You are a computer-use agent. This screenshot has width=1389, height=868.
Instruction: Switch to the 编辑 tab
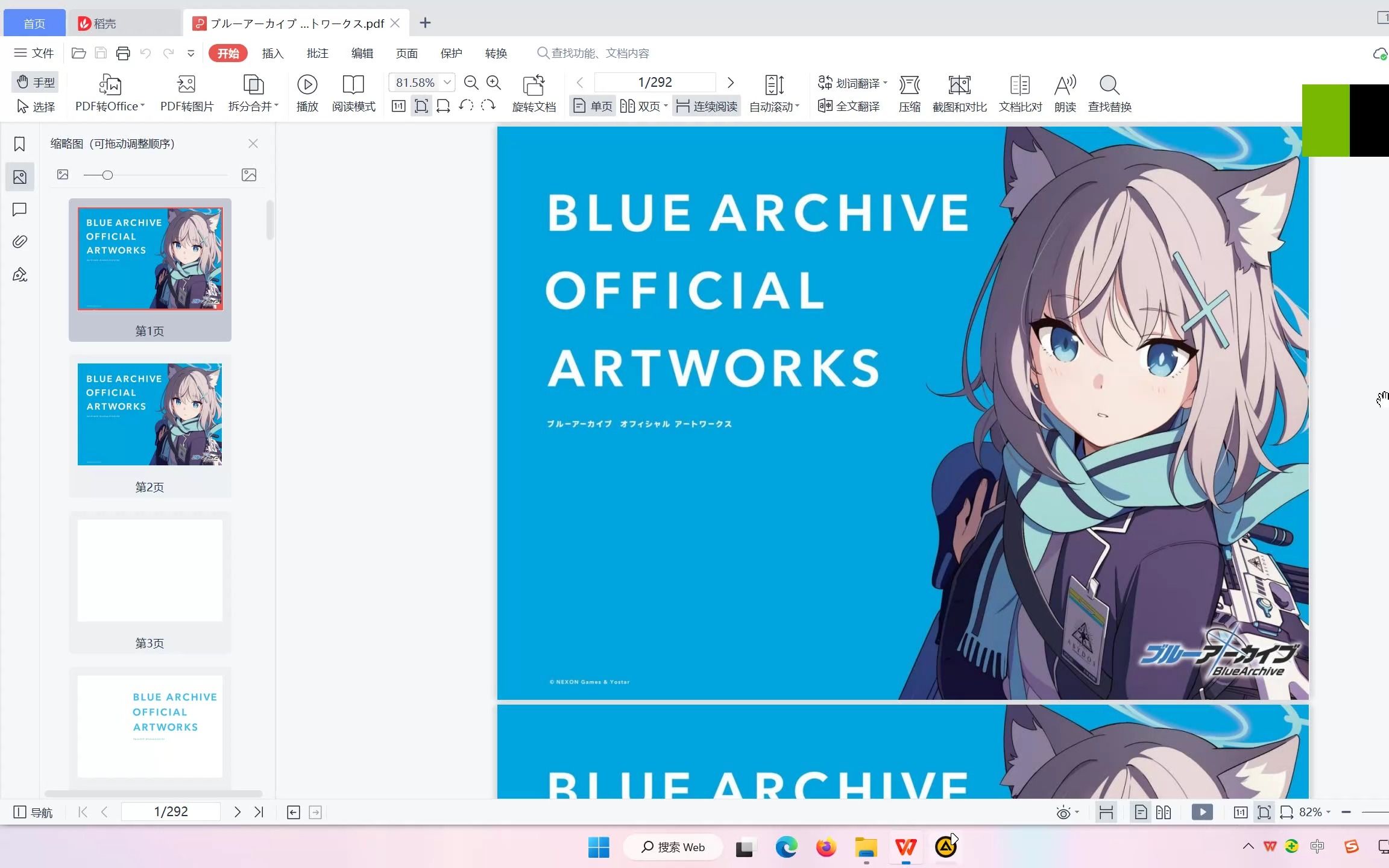click(362, 53)
